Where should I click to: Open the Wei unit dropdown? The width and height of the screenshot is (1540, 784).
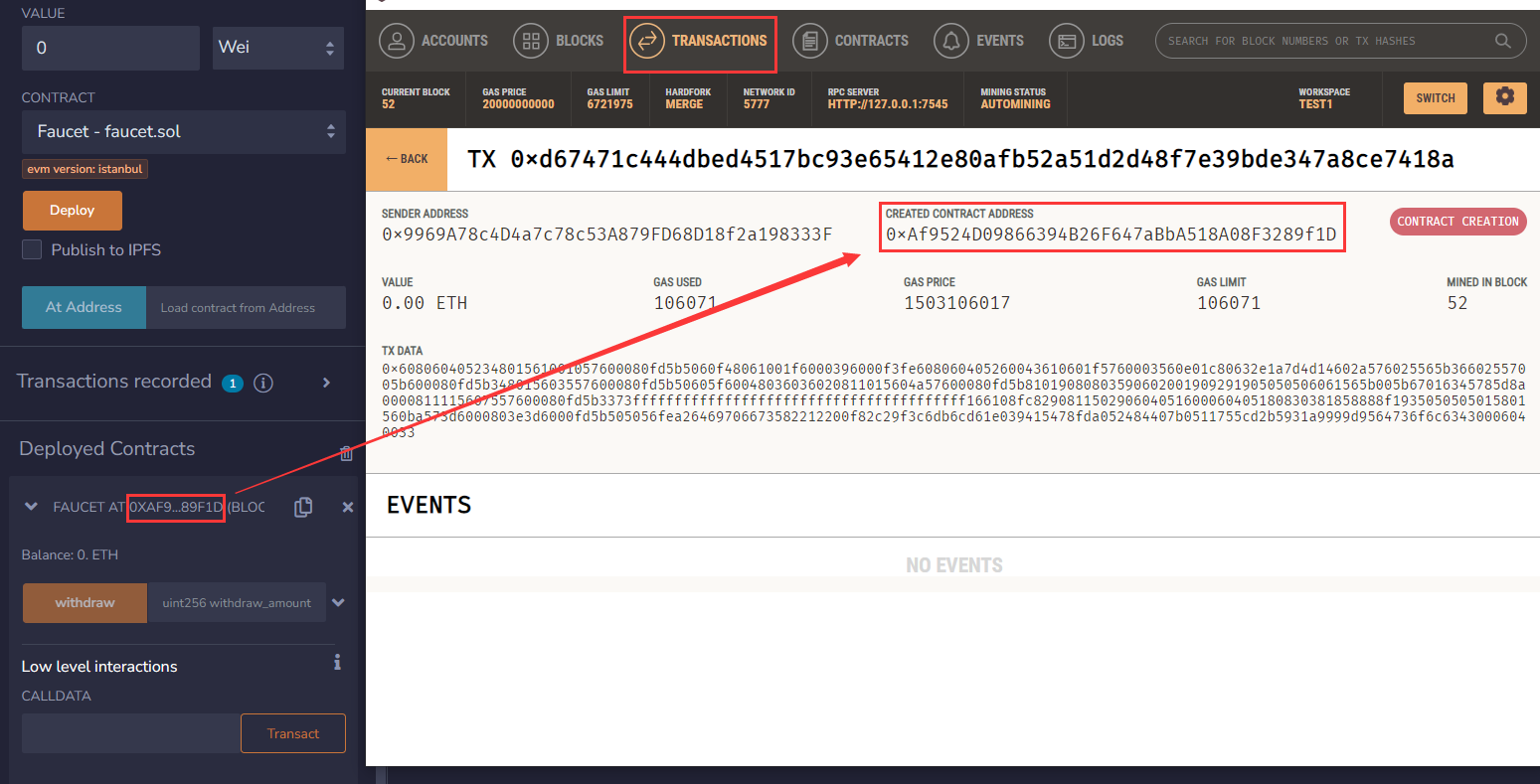tap(277, 48)
